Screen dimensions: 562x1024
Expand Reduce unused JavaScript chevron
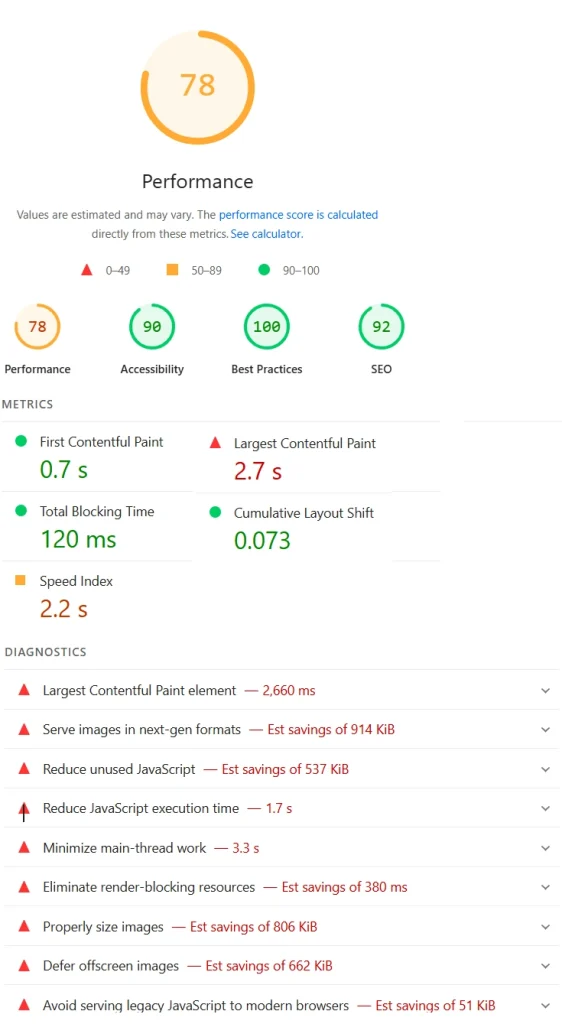pyautogui.click(x=546, y=769)
